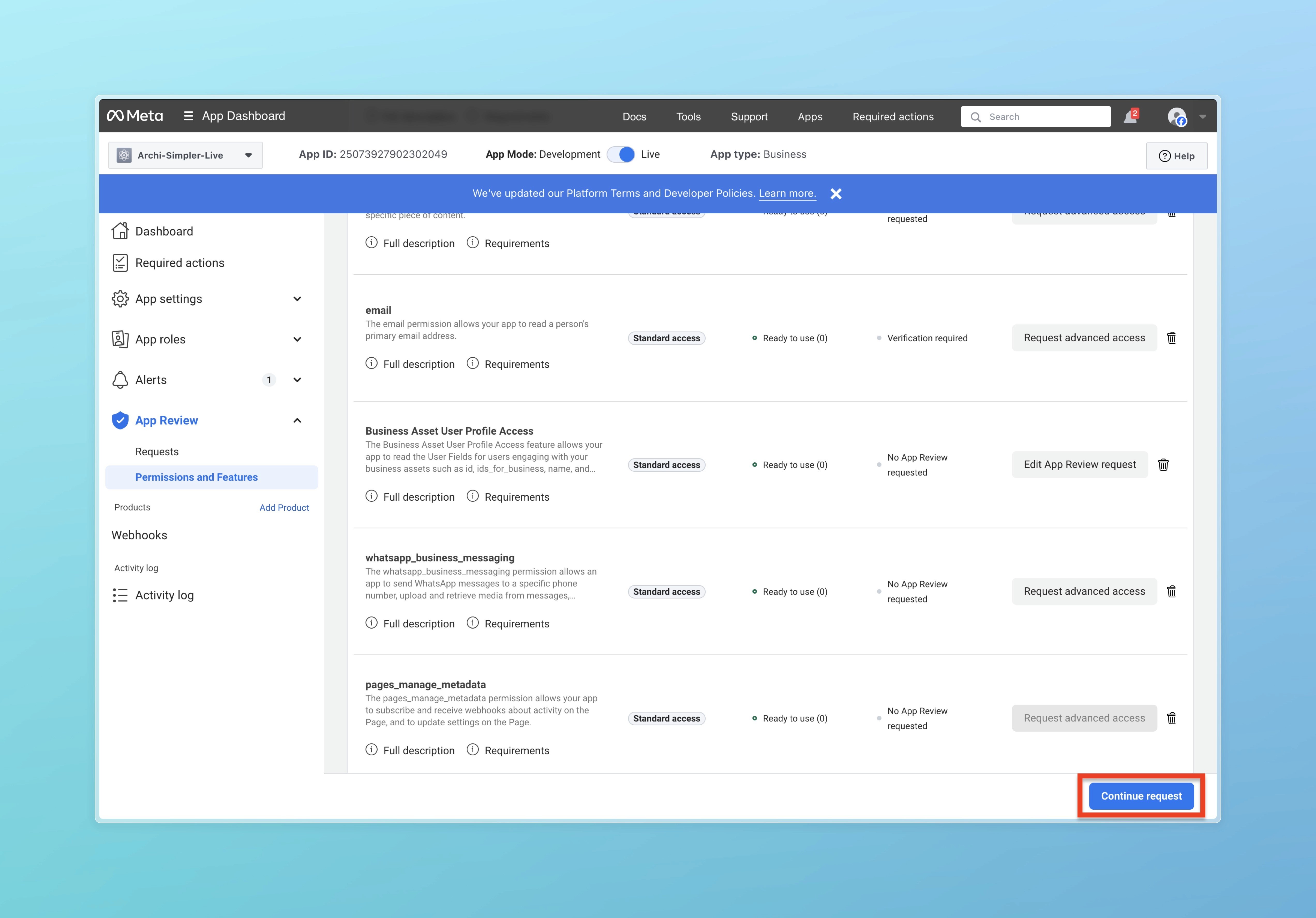1316x918 pixels.
Task: Click trash icon for whatsapp_business_messaging
Action: pos(1172,591)
